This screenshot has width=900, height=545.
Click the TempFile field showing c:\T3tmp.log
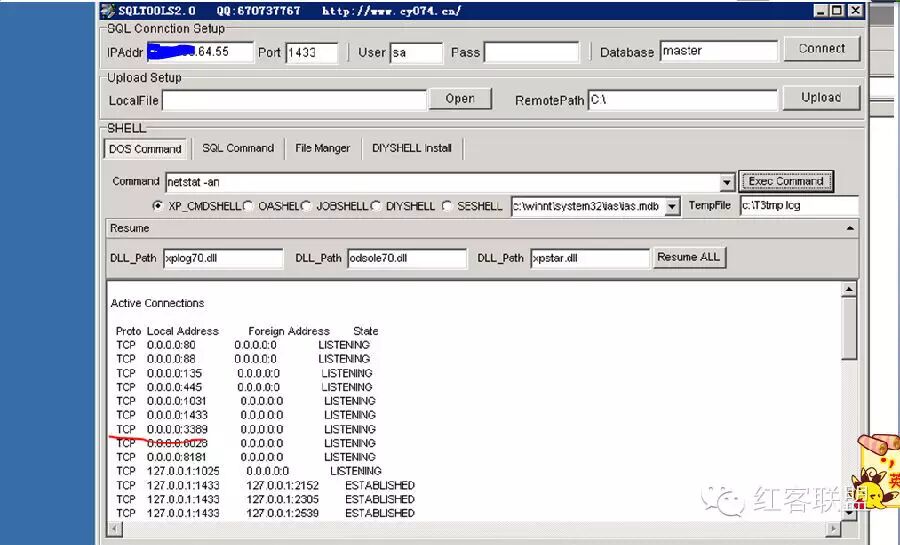799,205
